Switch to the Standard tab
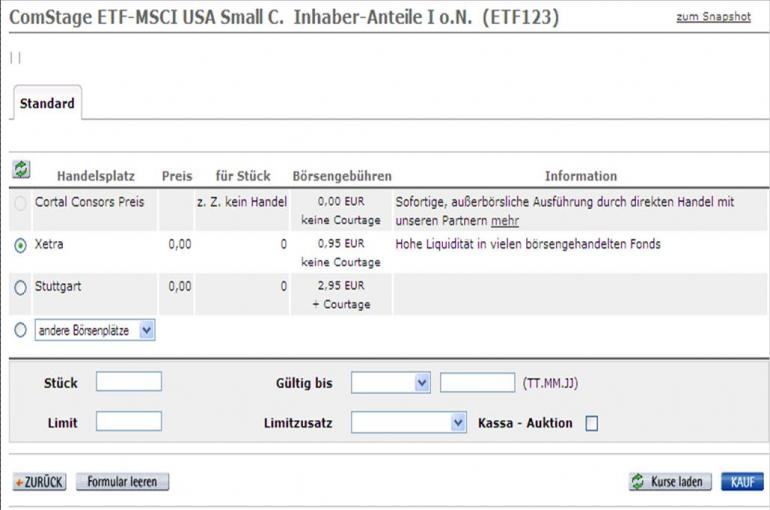 pyautogui.click(x=47, y=103)
